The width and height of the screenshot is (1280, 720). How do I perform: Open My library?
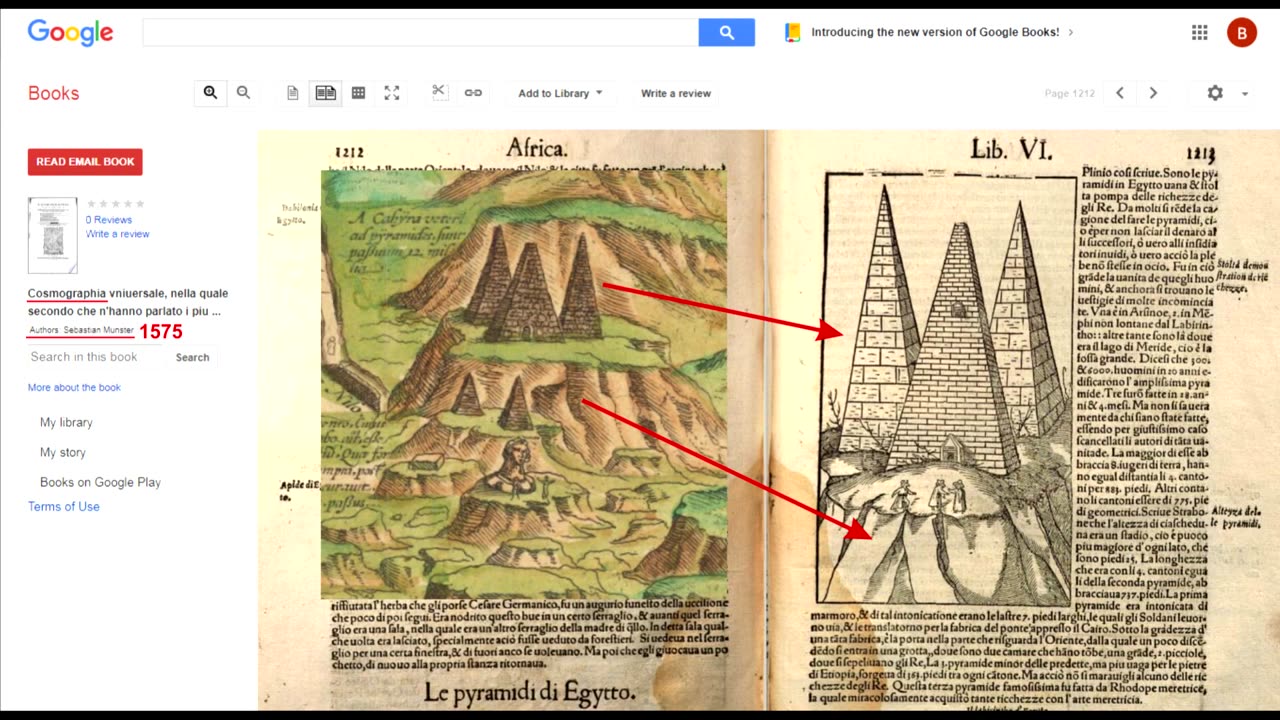coord(66,422)
